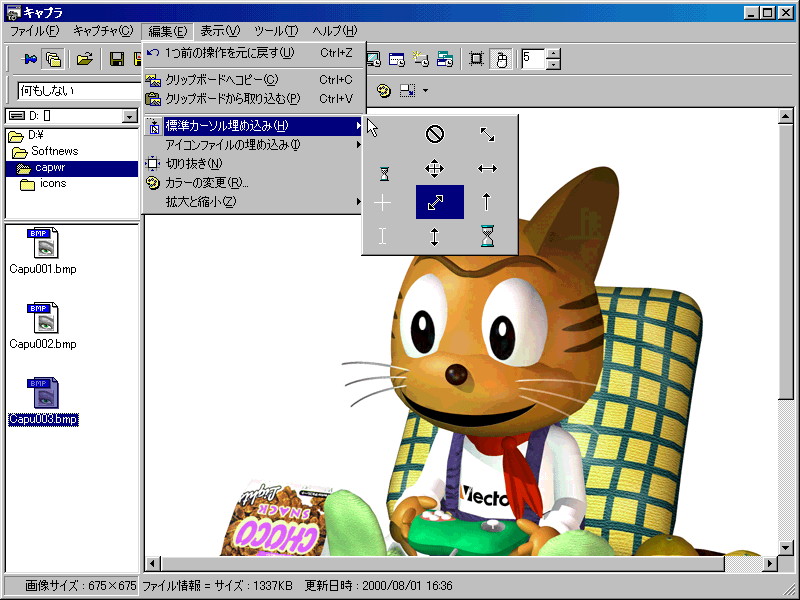Toggle the mouse cursor capture toolbar button

click(x=503, y=59)
